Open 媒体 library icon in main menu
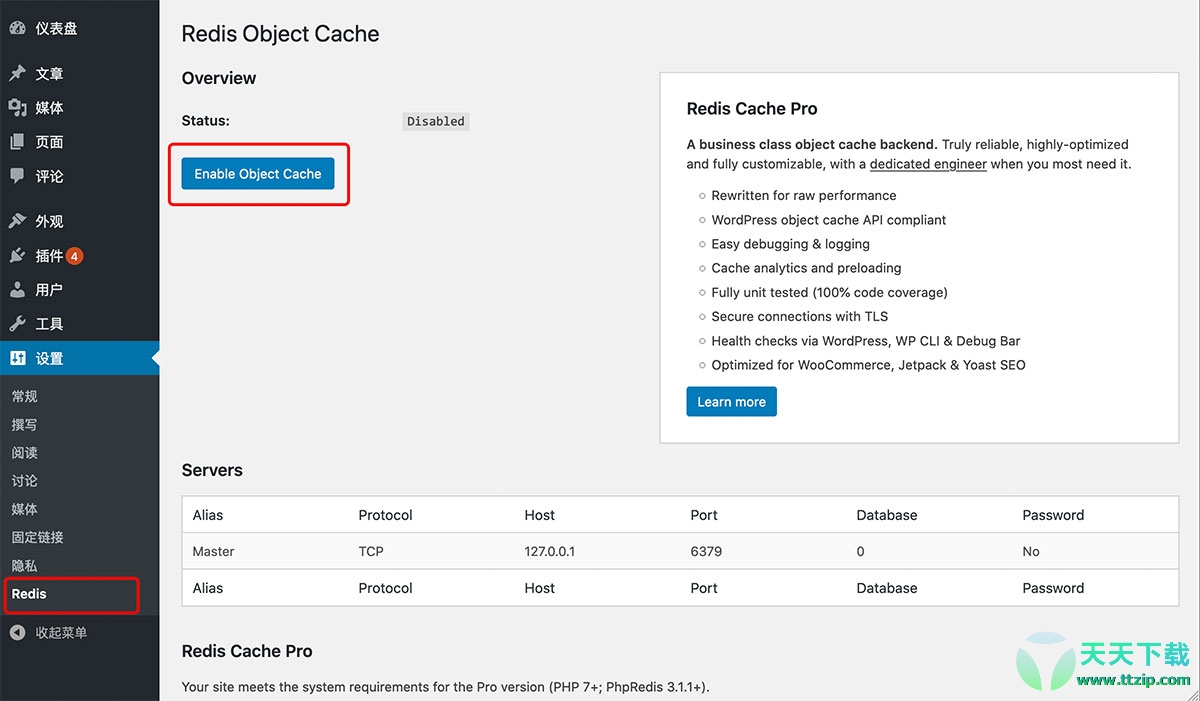This screenshot has width=1200, height=701. click(x=17, y=108)
